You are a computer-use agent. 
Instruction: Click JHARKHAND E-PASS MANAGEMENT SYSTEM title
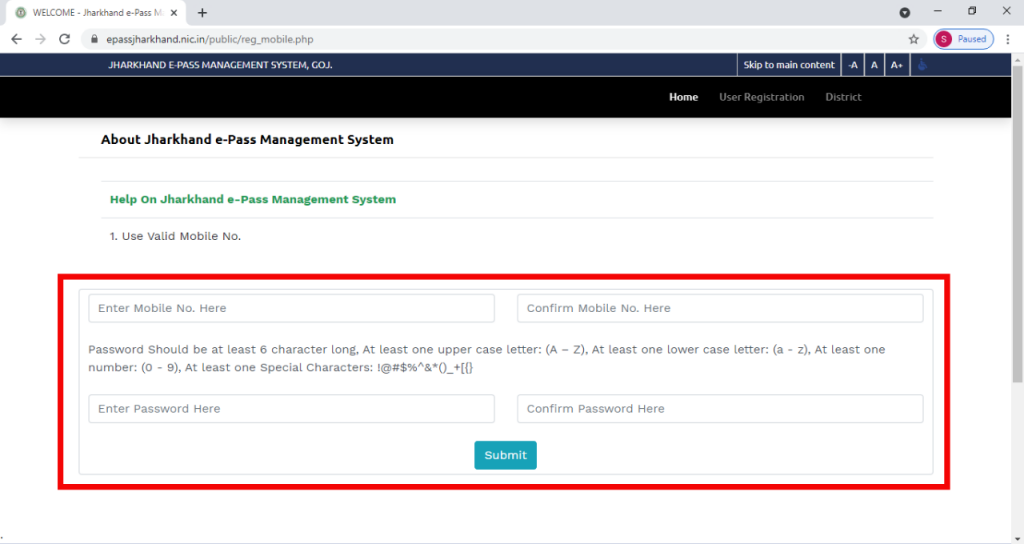coord(220,65)
